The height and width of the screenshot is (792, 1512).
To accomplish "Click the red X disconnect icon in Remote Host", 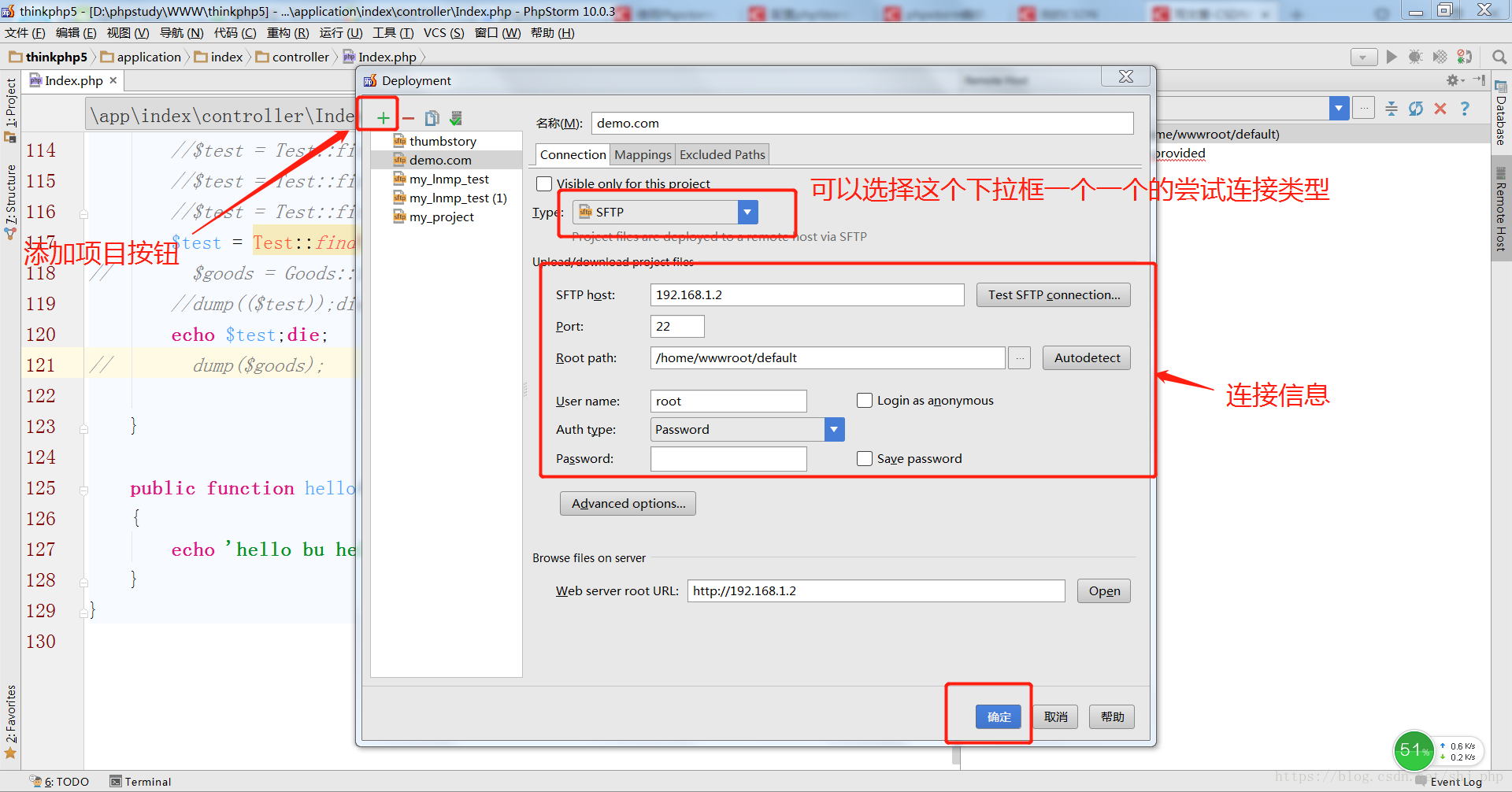I will click(1440, 109).
